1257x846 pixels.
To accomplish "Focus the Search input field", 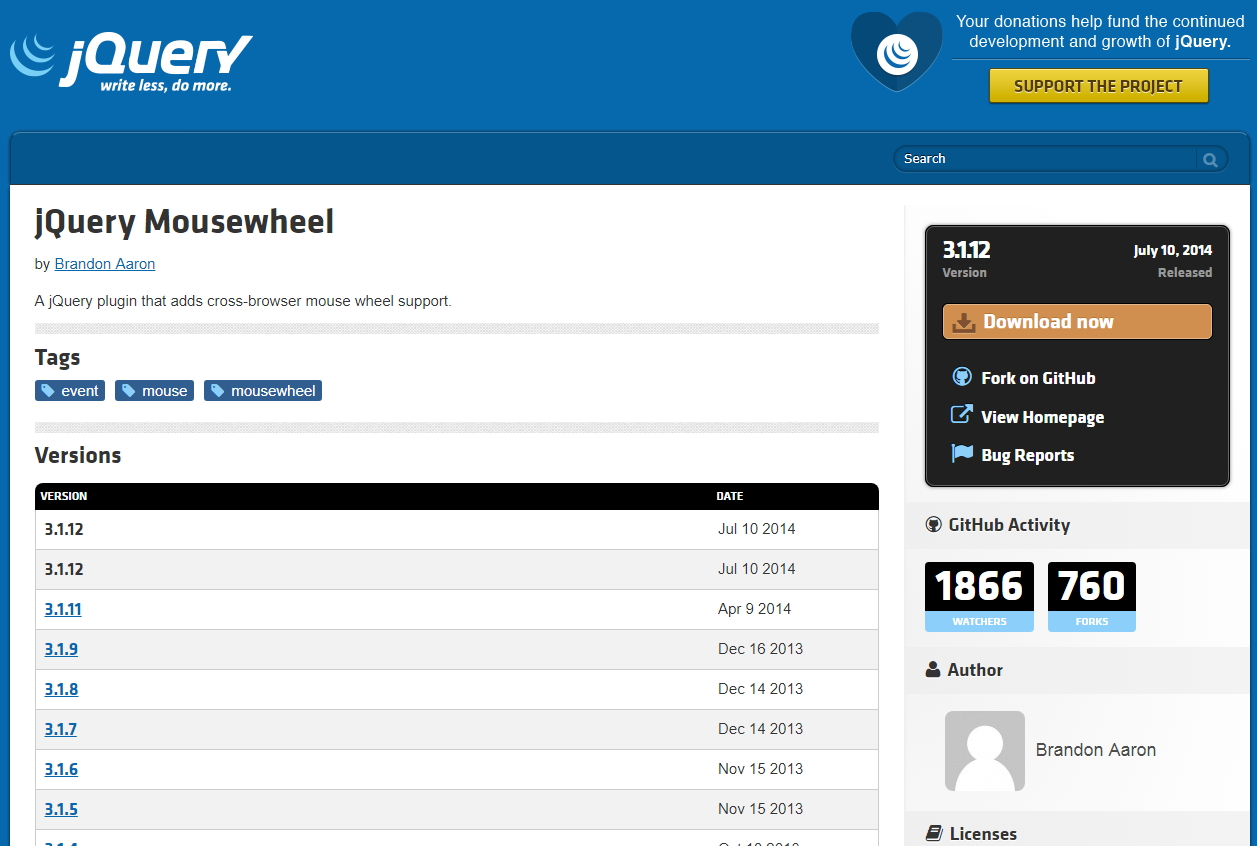I will [1046, 159].
